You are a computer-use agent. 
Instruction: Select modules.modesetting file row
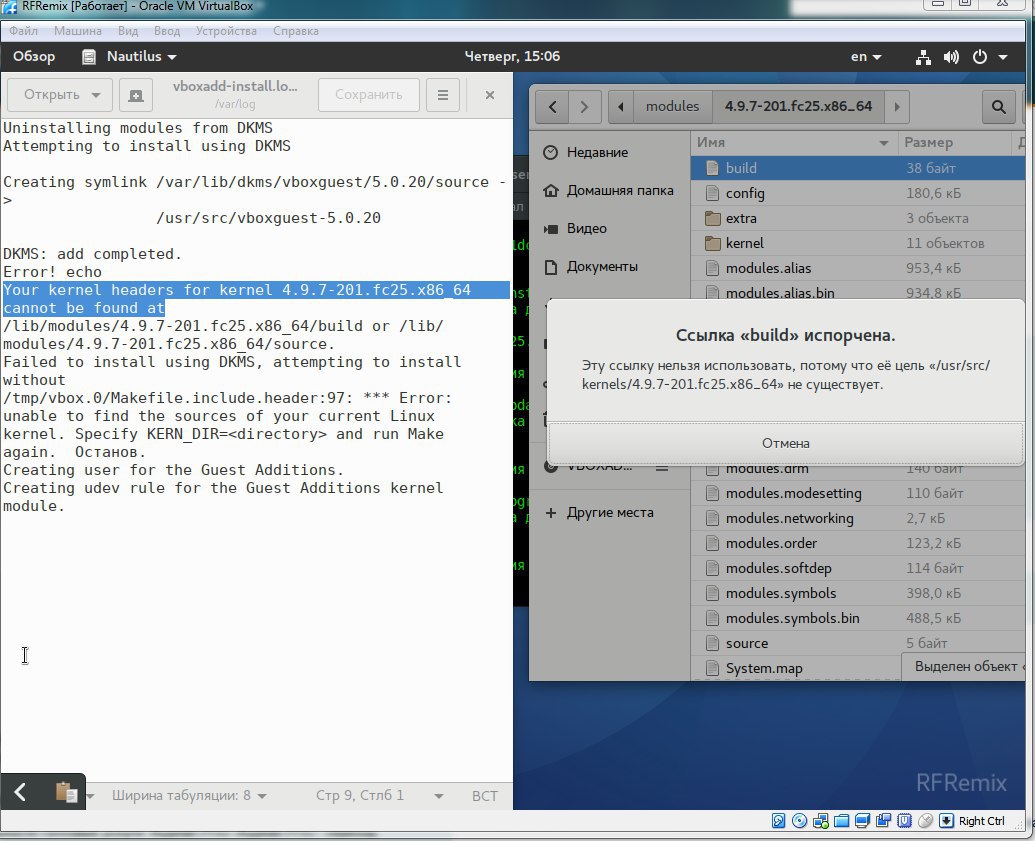pyautogui.click(x=857, y=494)
